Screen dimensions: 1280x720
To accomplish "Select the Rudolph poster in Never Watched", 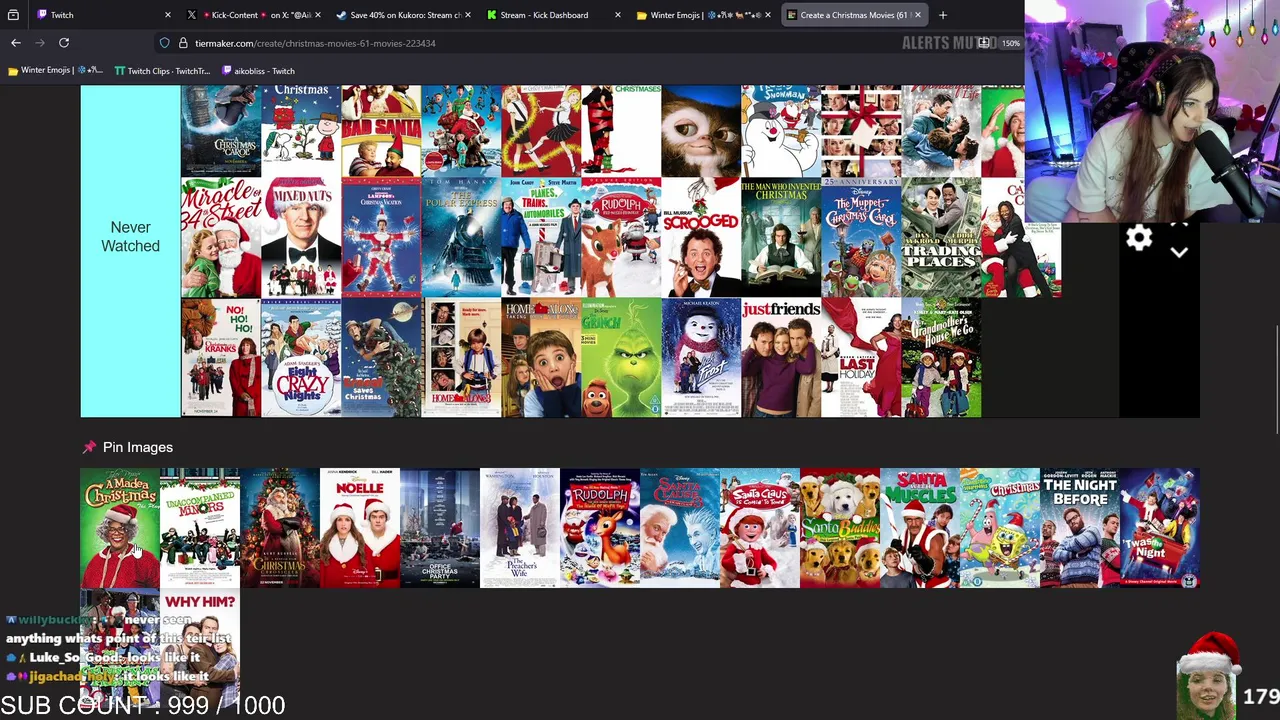I will tap(621, 237).
